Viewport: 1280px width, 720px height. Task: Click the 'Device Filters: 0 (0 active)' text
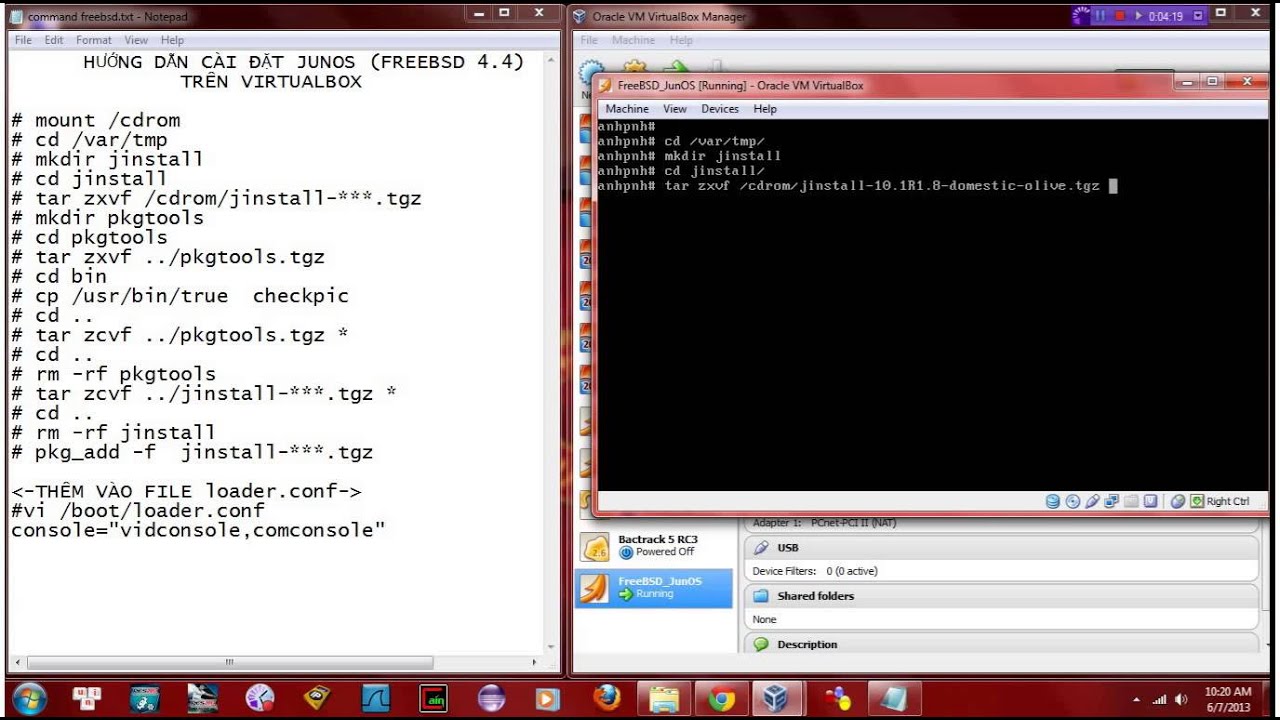815,571
